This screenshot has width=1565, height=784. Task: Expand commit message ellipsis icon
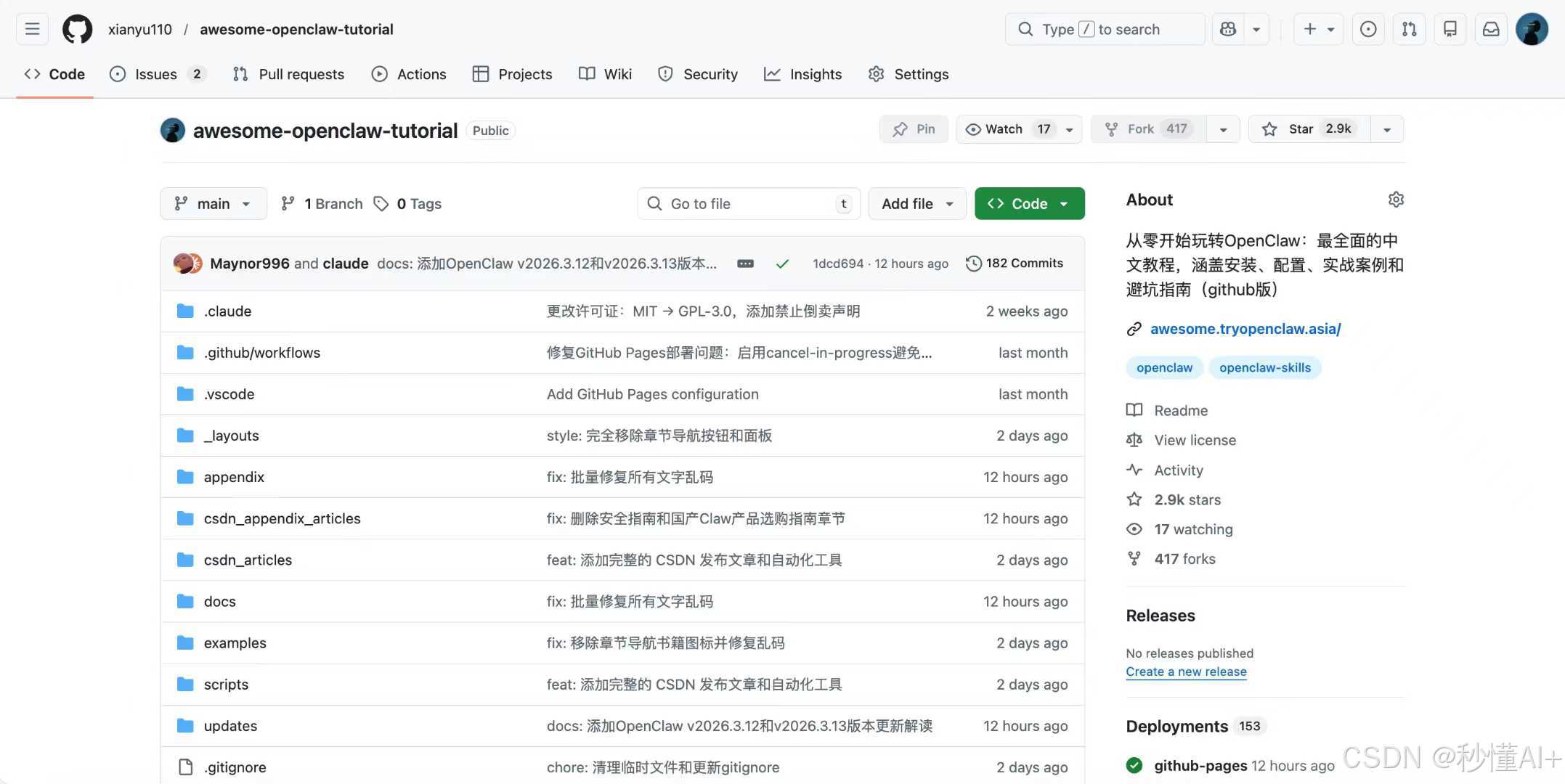pos(745,264)
